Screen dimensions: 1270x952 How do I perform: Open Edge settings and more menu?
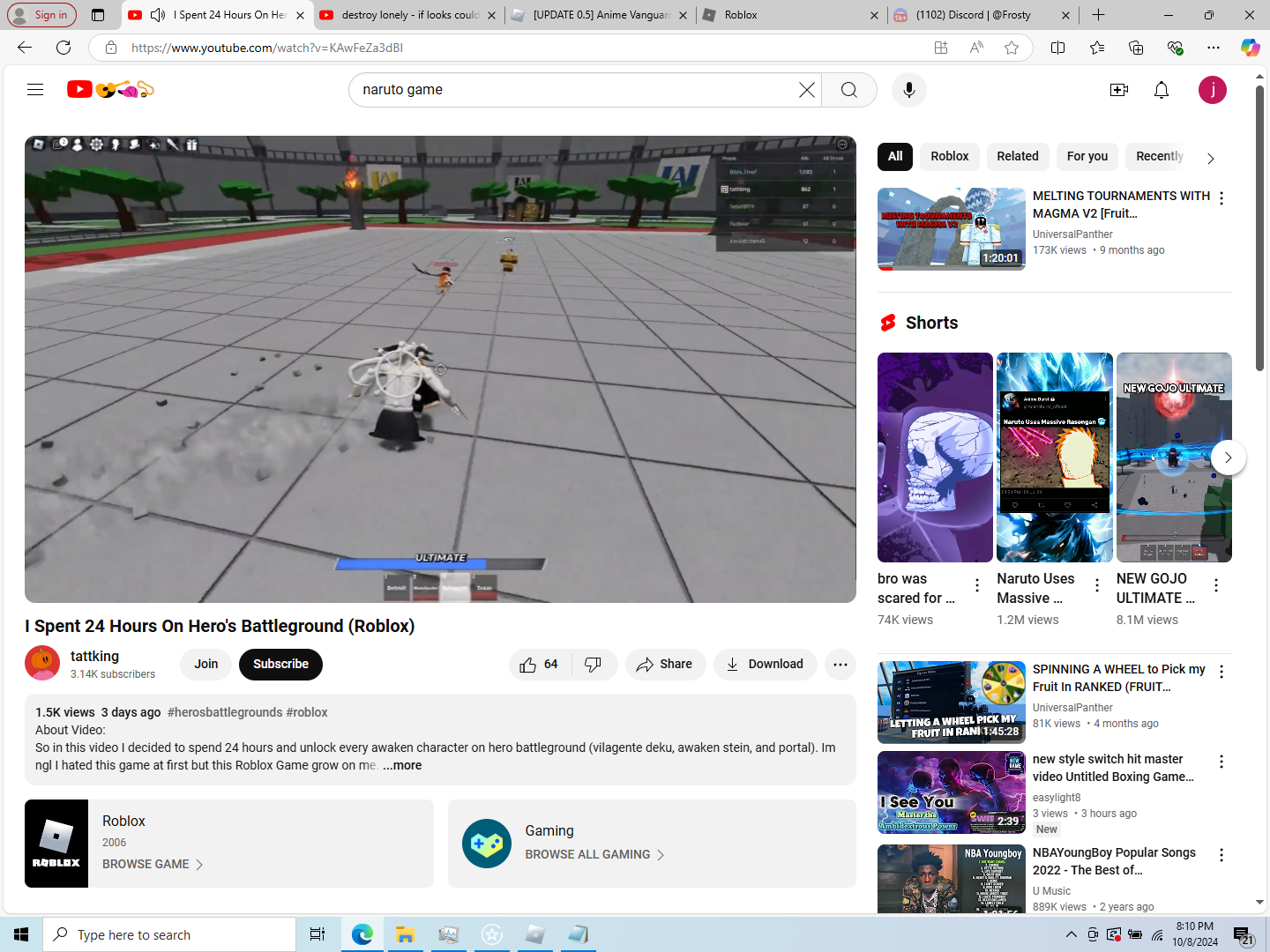tap(1214, 48)
